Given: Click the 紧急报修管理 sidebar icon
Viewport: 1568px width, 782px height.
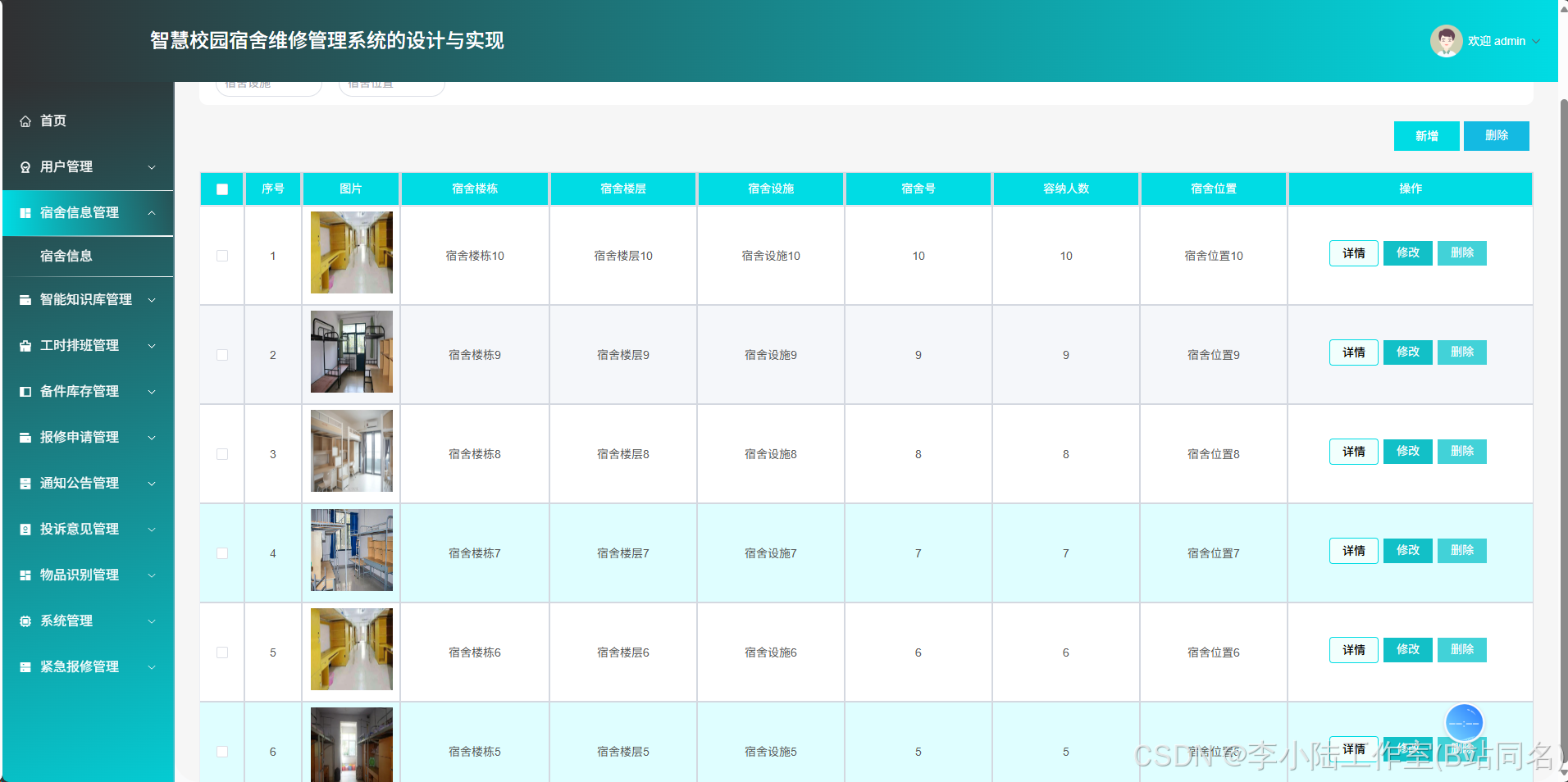Looking at the screenshot, I should coord(25,667).
